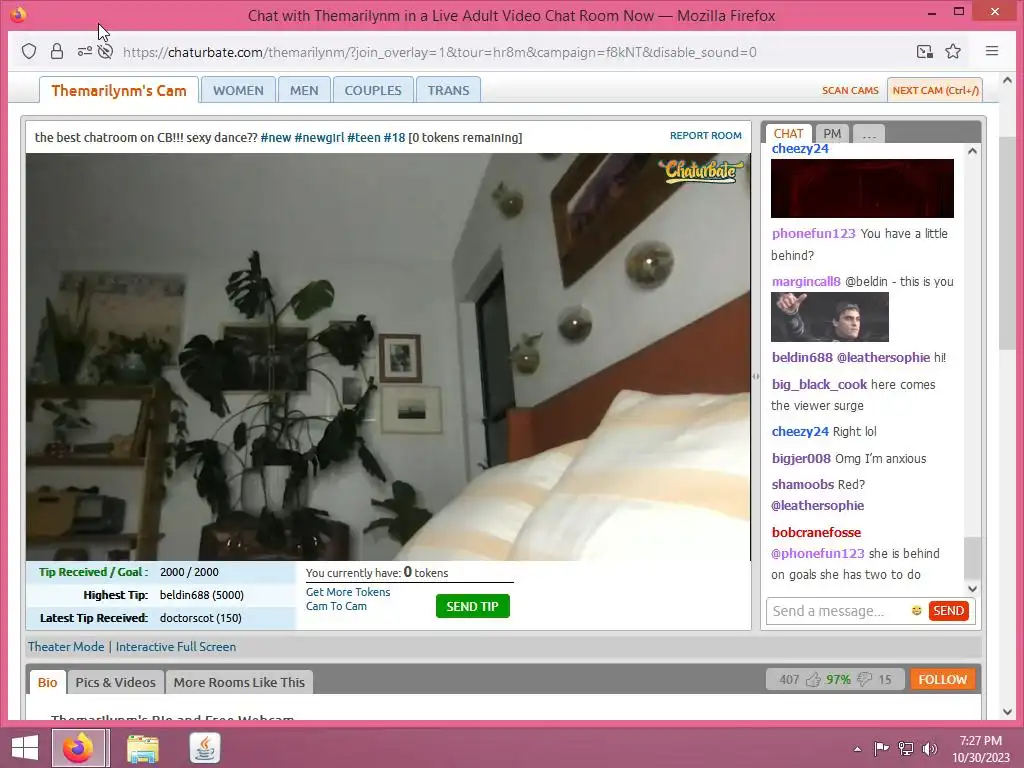Click the pointing man chat image
This screenshot has width=1024, height=768.
tap(829, 317)
